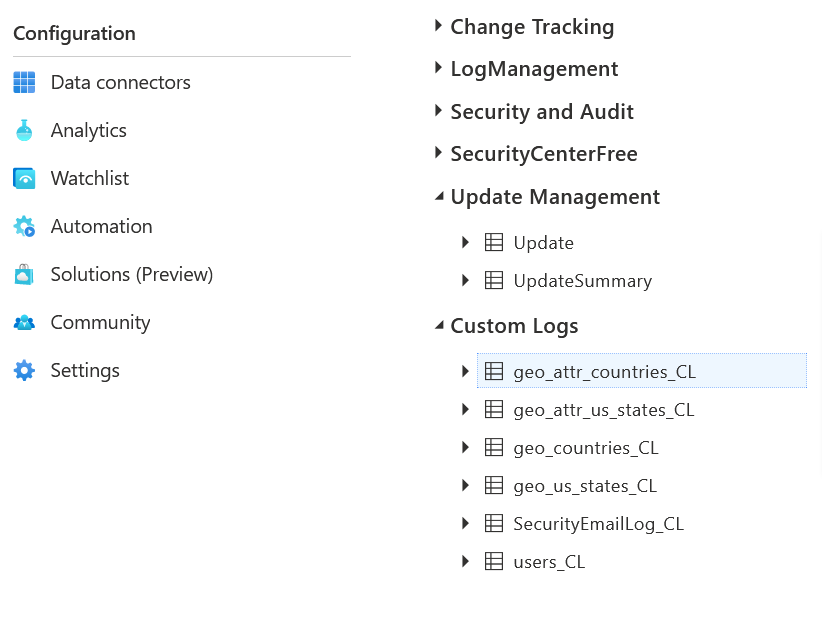The image size is (822, 629).
Task: Select the geo_countries_CL table entry
Action: (586, 448)
